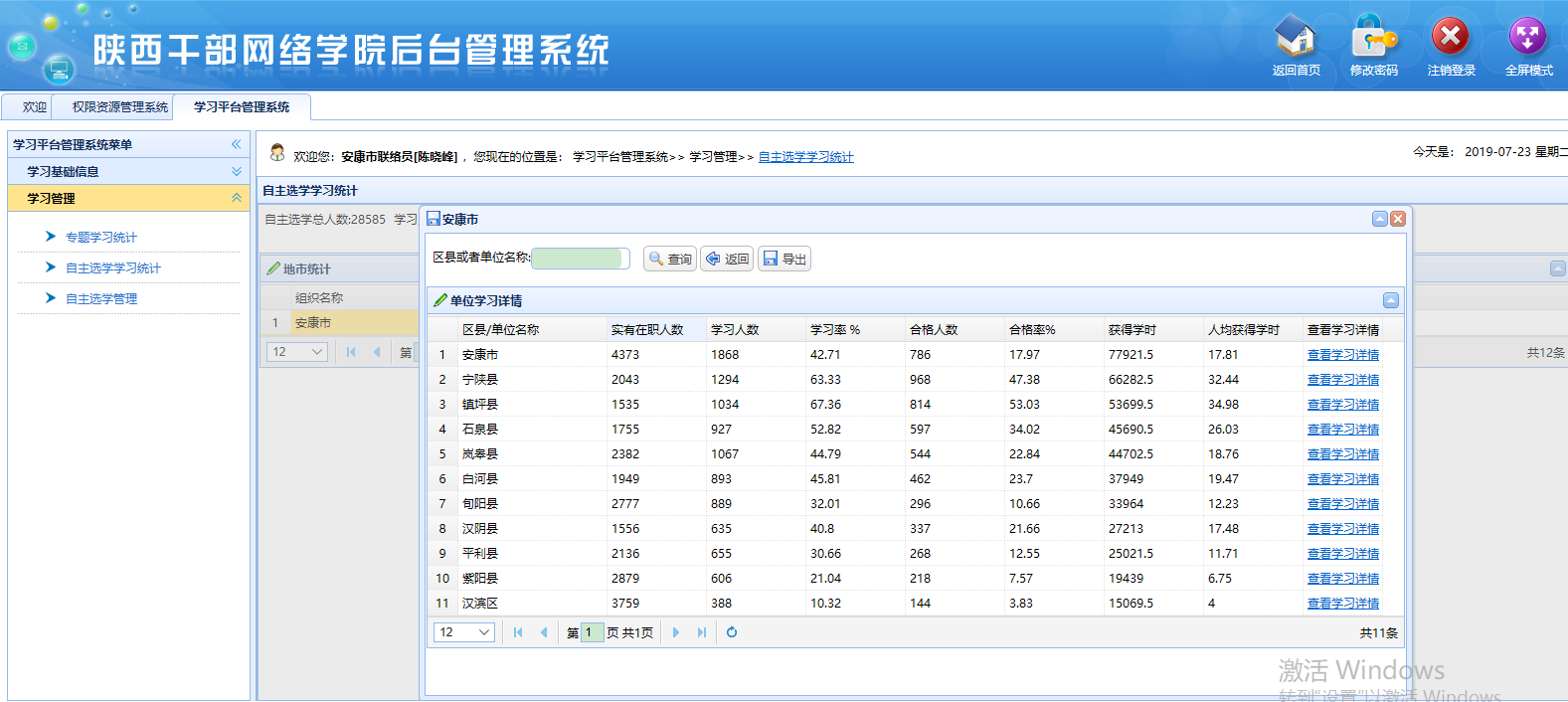Click the 返回 back button

(x=727, y=259)
